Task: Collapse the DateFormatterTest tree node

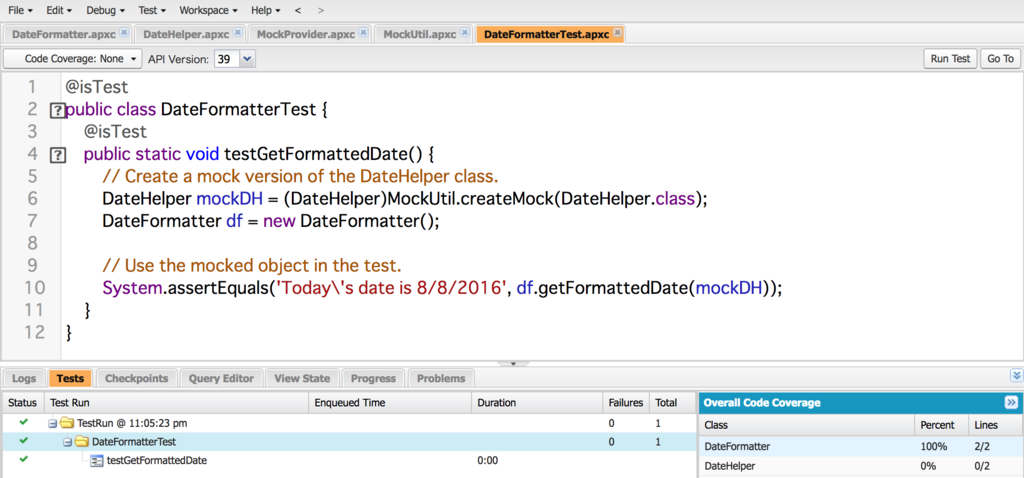Action: point(67,442)
